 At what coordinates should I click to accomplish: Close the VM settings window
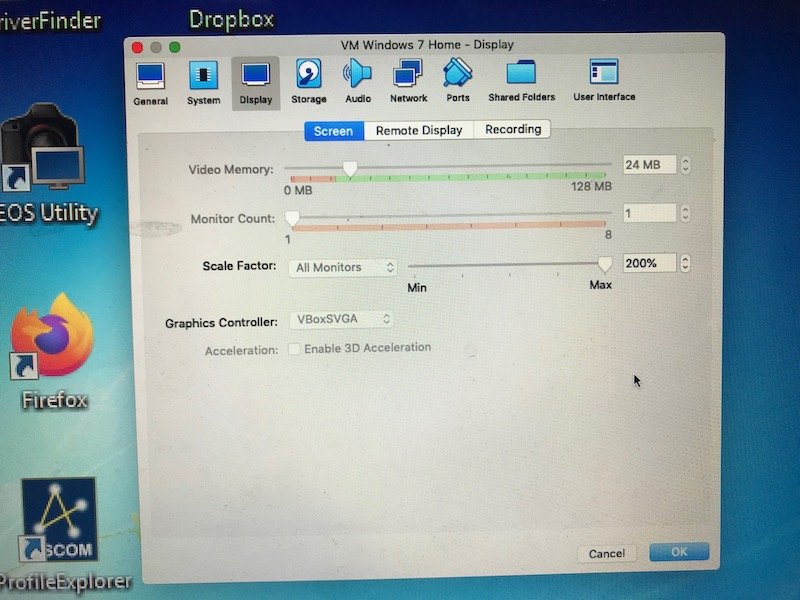click(x=137, y=47)
